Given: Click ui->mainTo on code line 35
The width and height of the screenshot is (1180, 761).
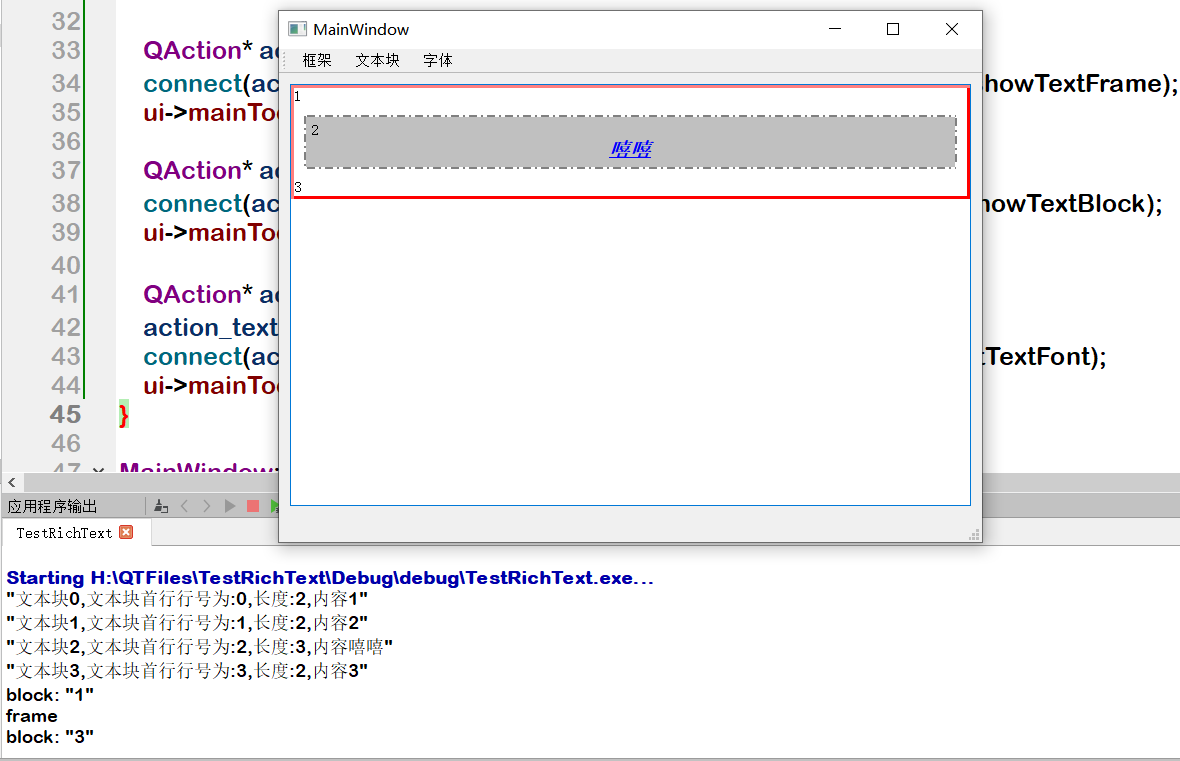Looking at the screenshot, I should [211, 112].
